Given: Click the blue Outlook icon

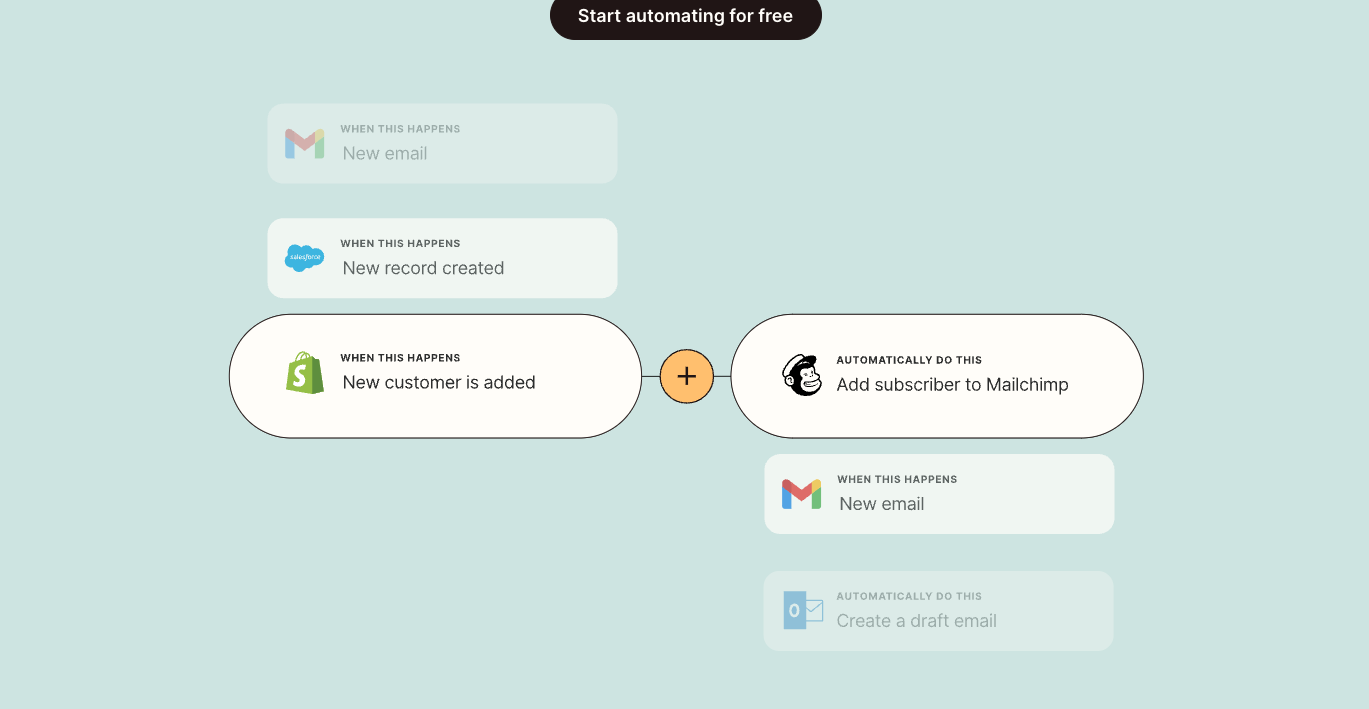Looking at the screenshot, I should [x=802, y=610].
